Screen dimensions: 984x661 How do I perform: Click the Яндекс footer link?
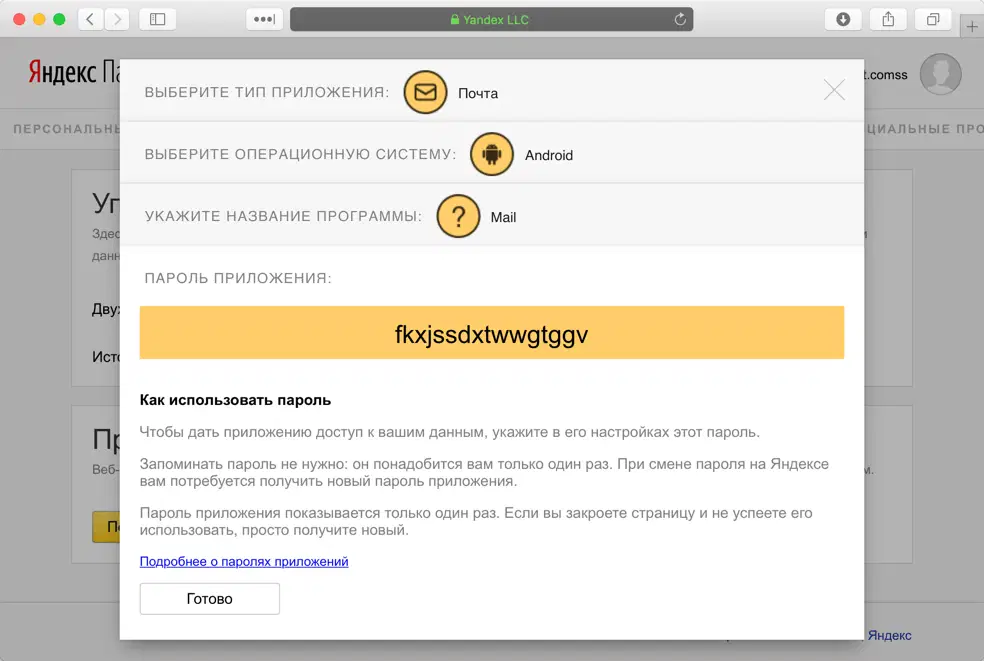coord(889,635)
